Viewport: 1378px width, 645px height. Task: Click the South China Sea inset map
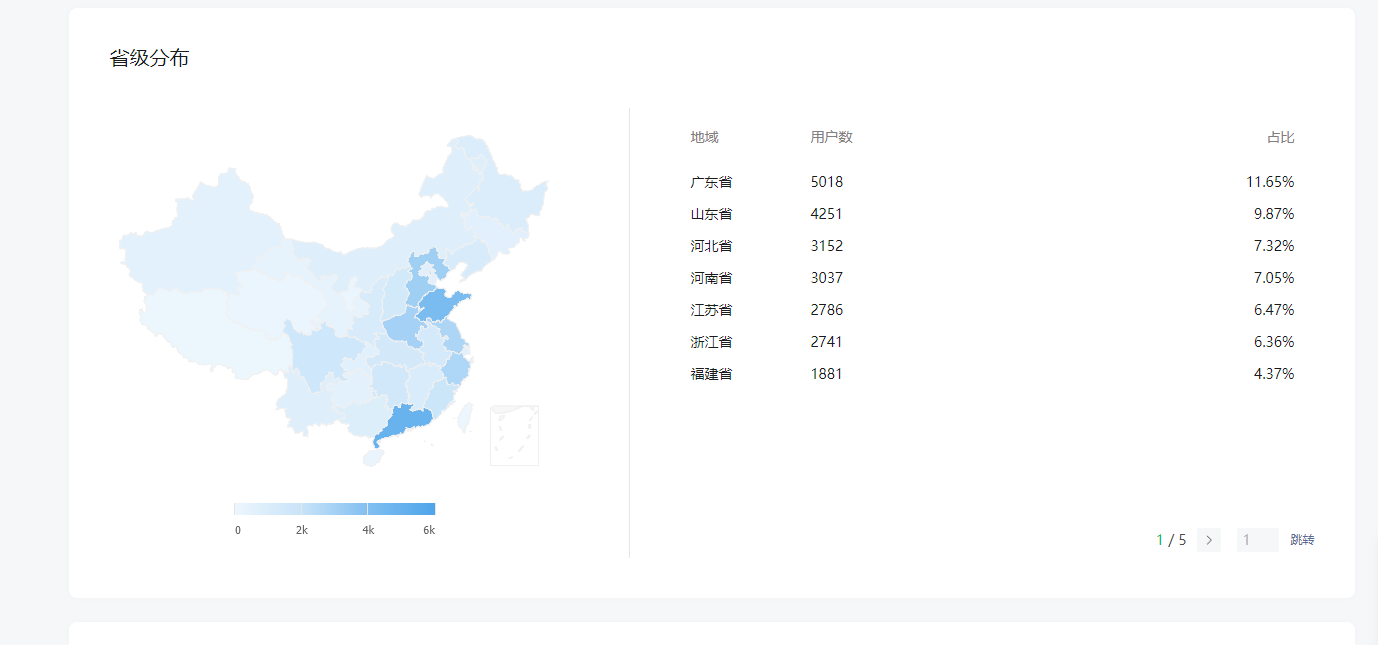pyautogui.click(x=514, y=436)
